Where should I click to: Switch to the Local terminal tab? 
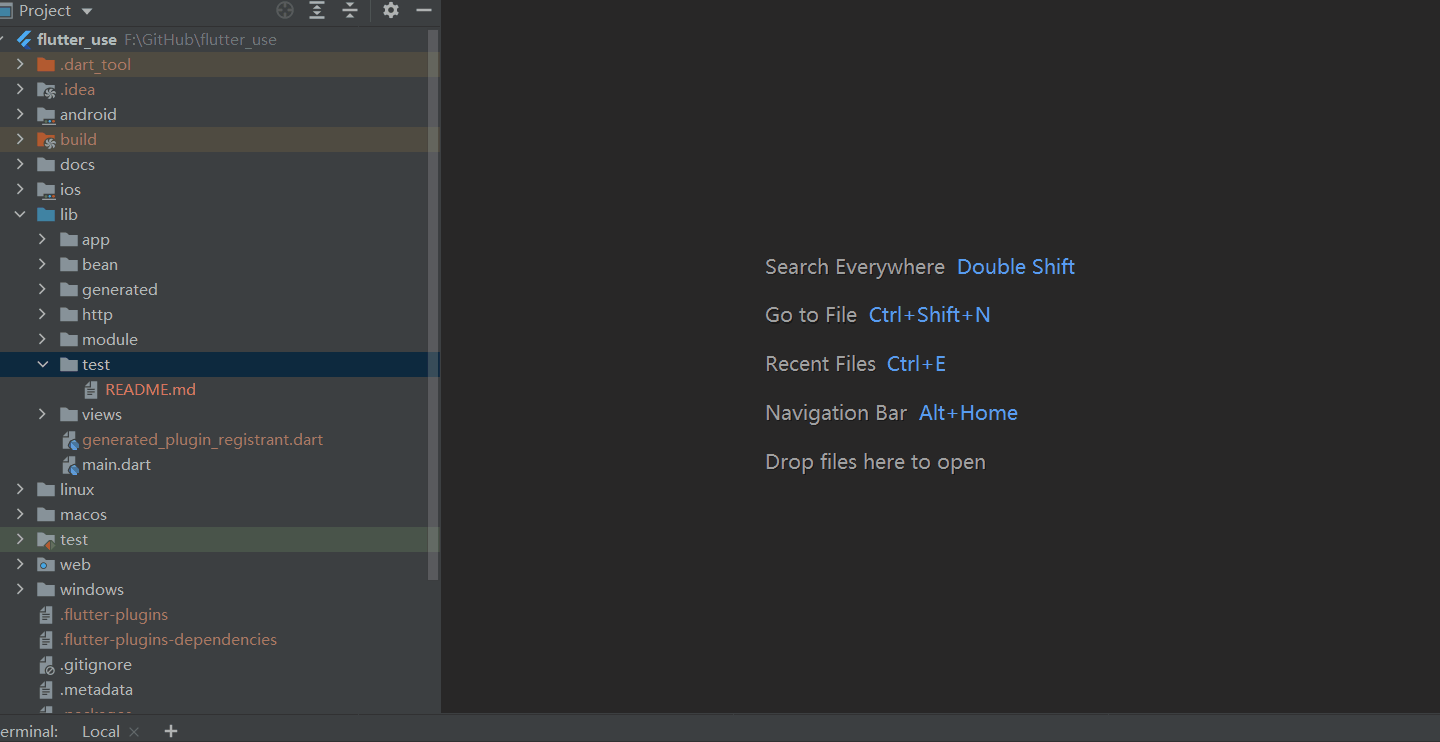(100, 731)
